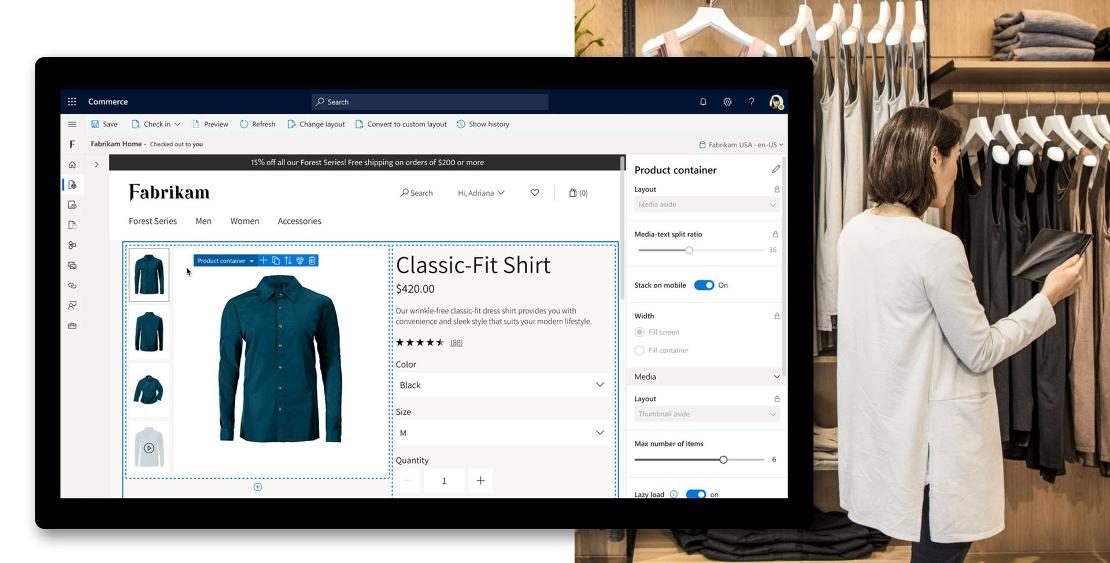Viewport: 1110px width, 563px height.
Task: Open the shopping bag cart (0)
Action: point(578,193)
